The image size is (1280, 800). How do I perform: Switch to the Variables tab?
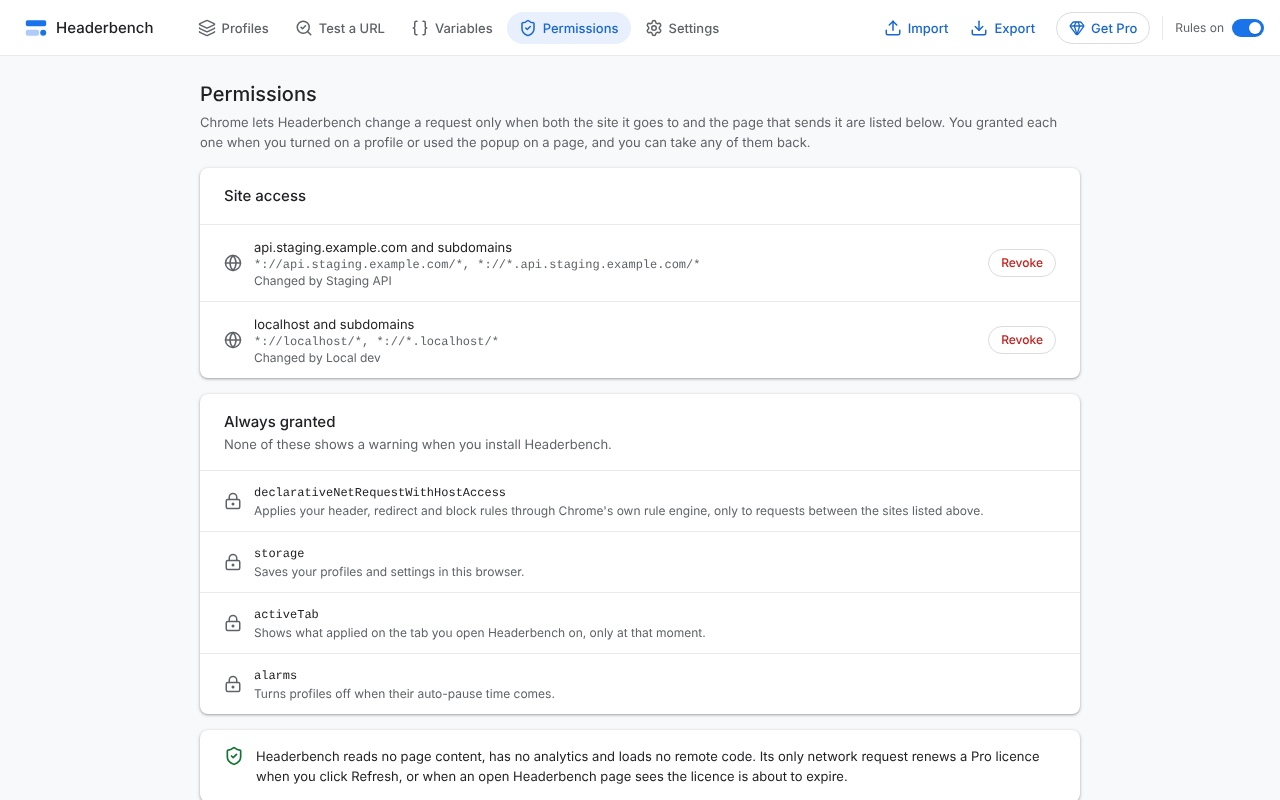click(x=452, y=28)
